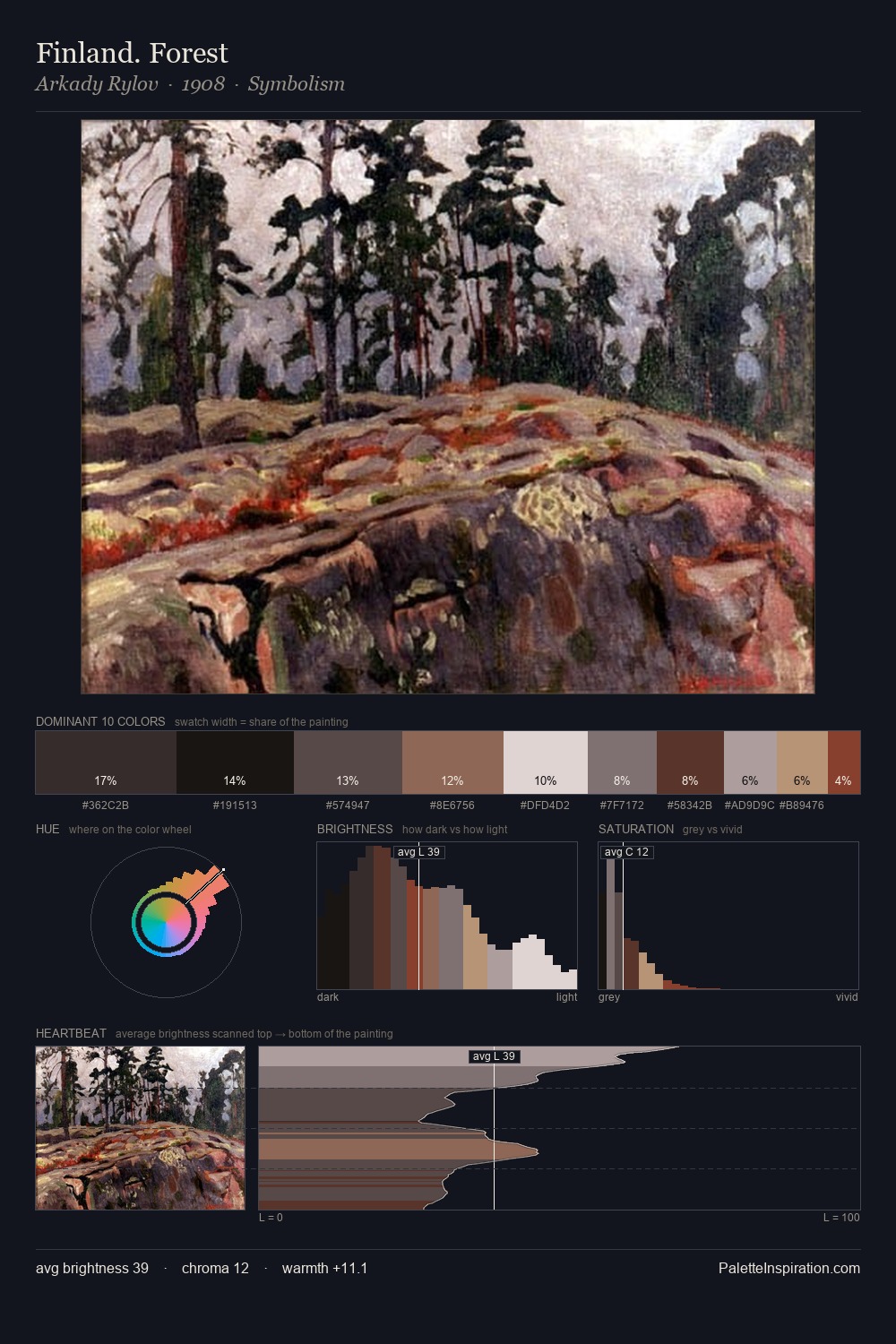896x1344 pixels.
Task: Click the 'dark' axis label under Brightness
Action: [328, 997]
